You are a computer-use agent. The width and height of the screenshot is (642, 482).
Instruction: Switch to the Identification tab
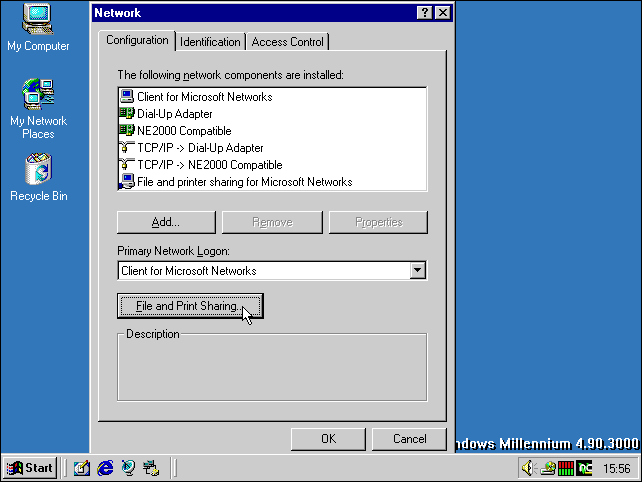[210, 42]
